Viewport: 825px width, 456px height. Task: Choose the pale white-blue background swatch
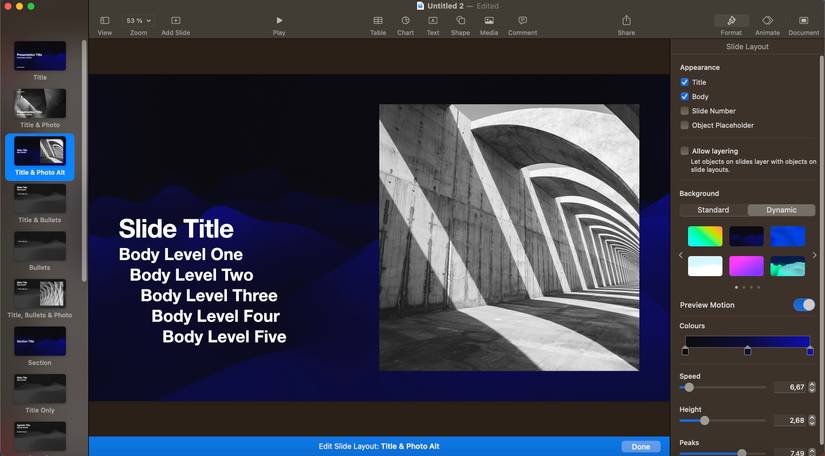705,266
